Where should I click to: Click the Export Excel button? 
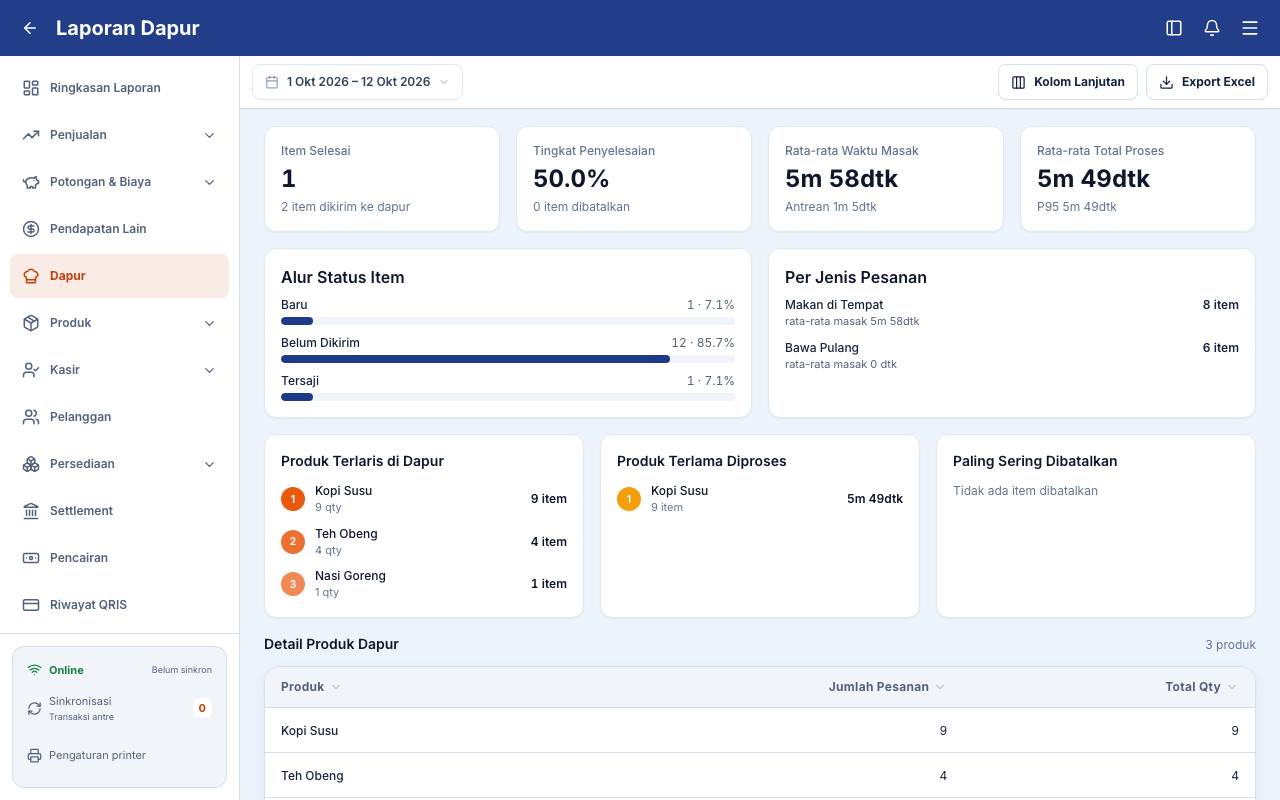point(1207,82)
